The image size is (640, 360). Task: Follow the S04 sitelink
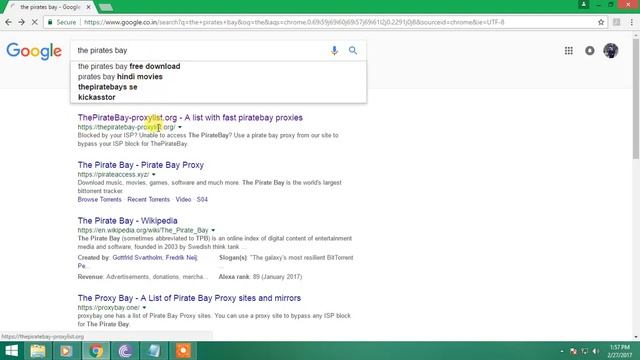[x=202, y=200]
